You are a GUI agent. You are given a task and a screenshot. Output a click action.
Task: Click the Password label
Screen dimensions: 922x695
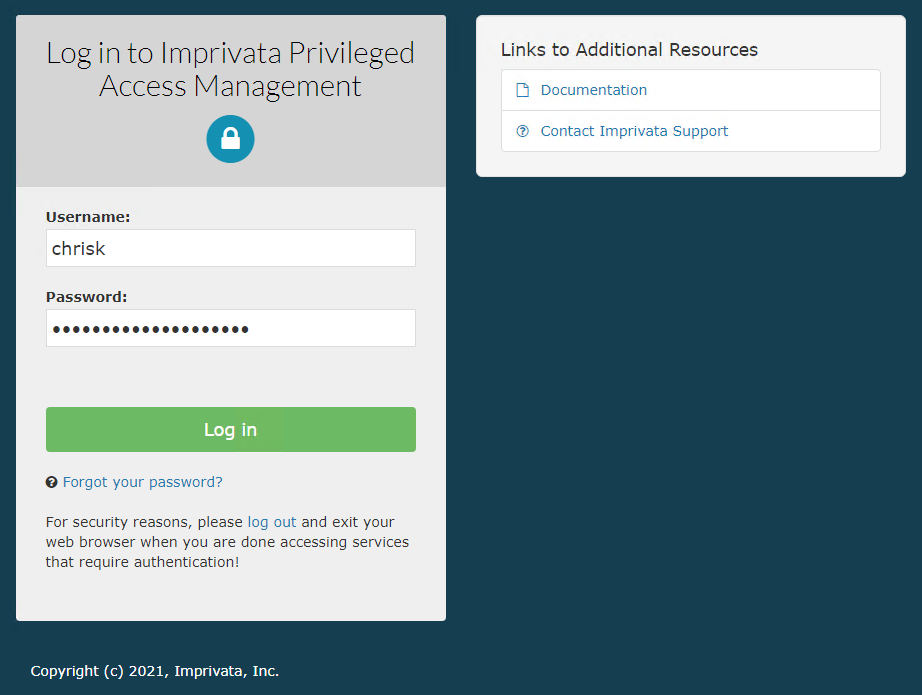click(x=85, y=296)
